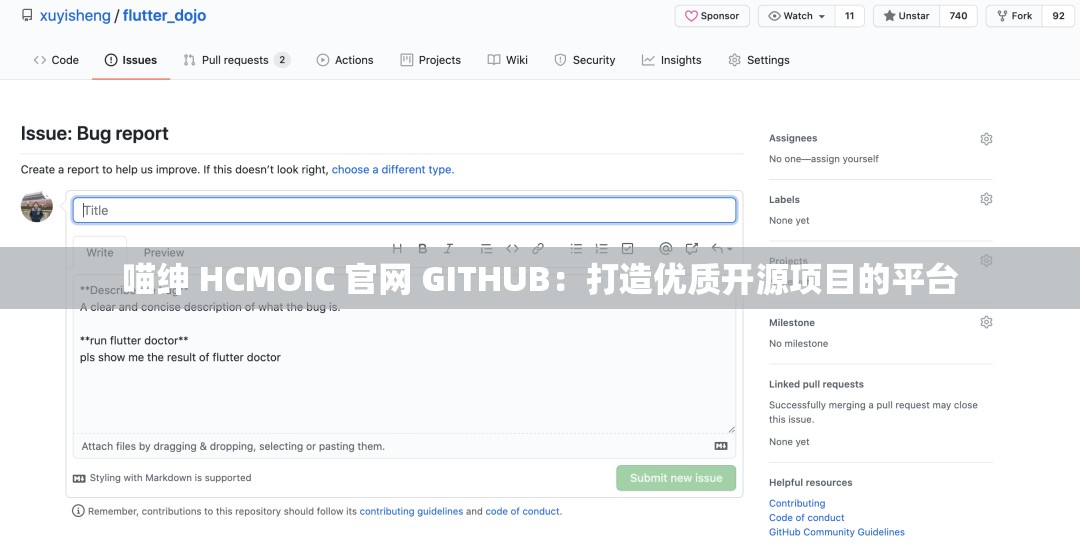The image size is (1080, 557).
Task: Open the Watch dropdown
Action: [x=796, y=16]
